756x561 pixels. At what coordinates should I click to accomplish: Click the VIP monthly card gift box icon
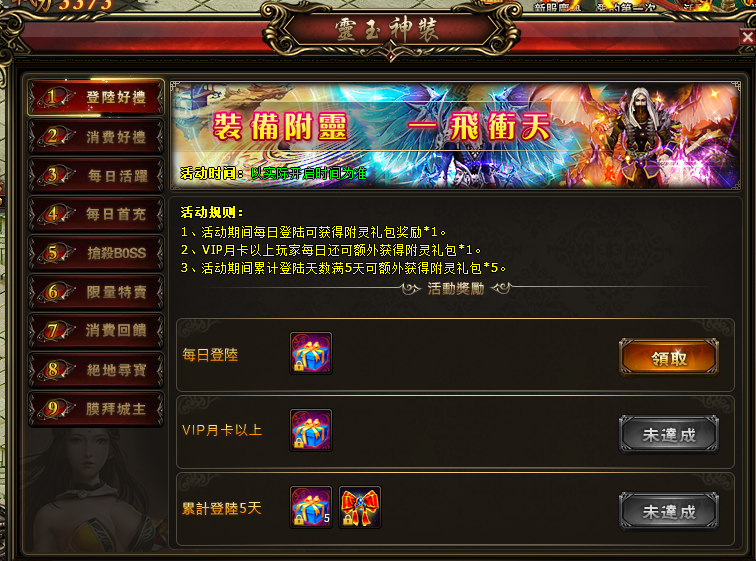311,430
